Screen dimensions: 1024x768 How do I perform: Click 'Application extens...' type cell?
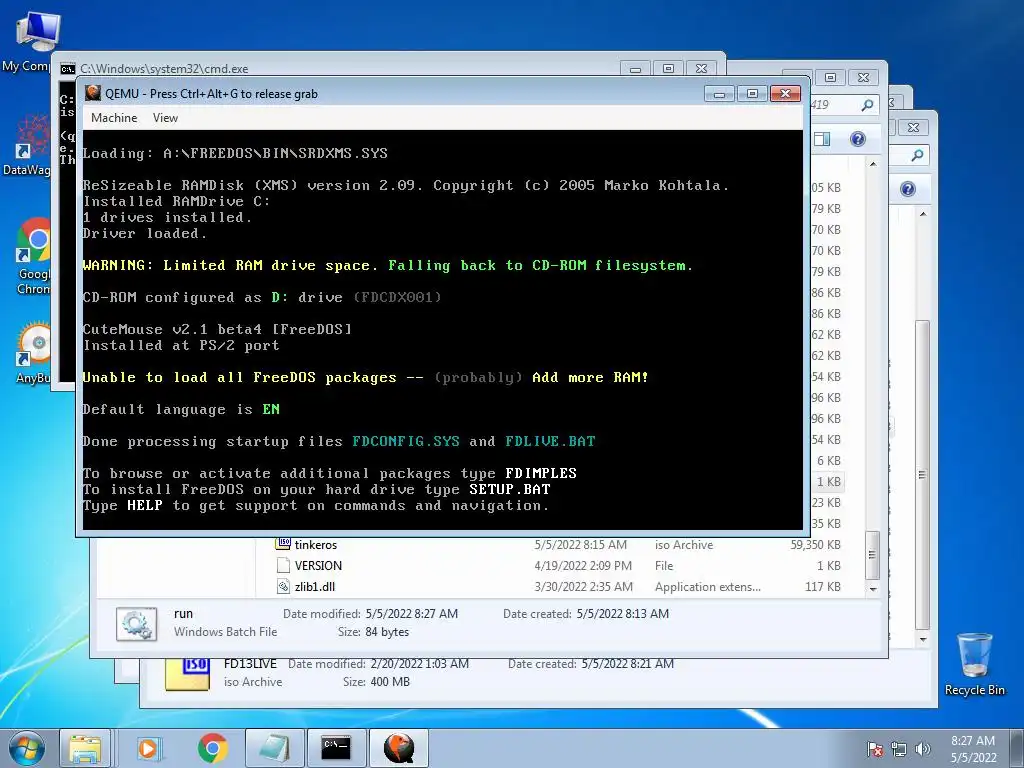point(708,586)
